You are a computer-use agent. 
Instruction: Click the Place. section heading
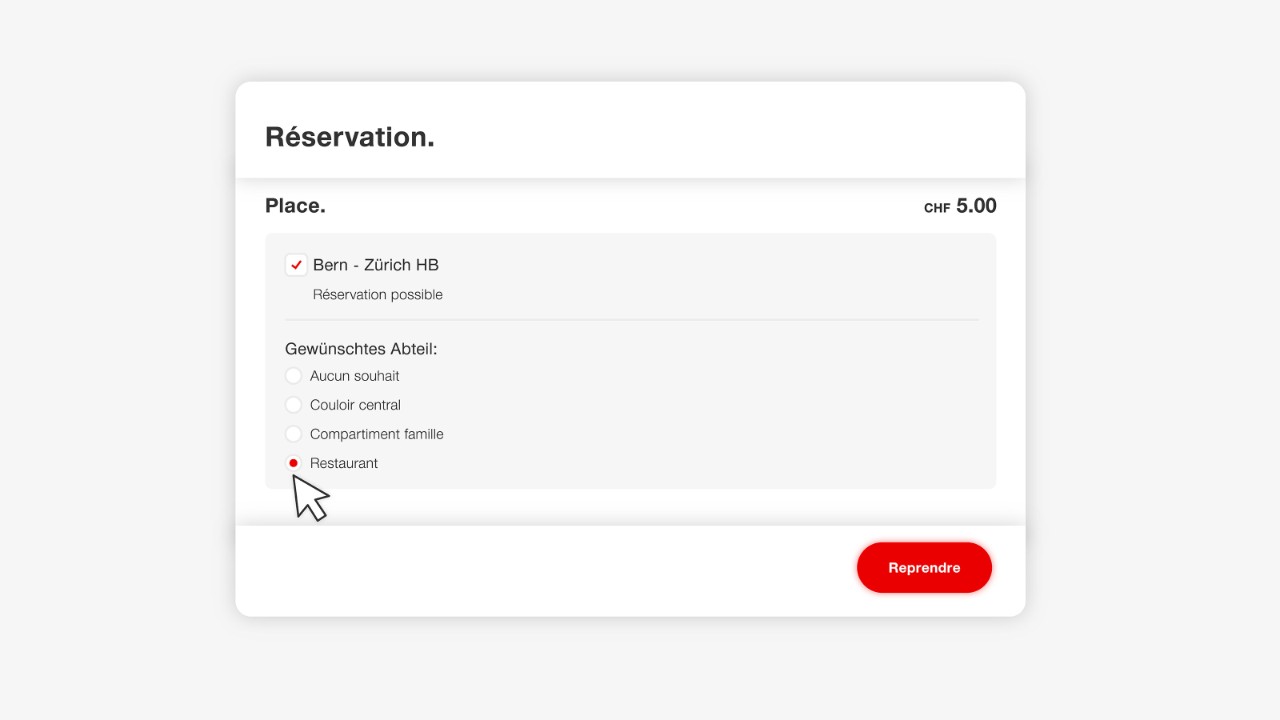click(295, 205)
